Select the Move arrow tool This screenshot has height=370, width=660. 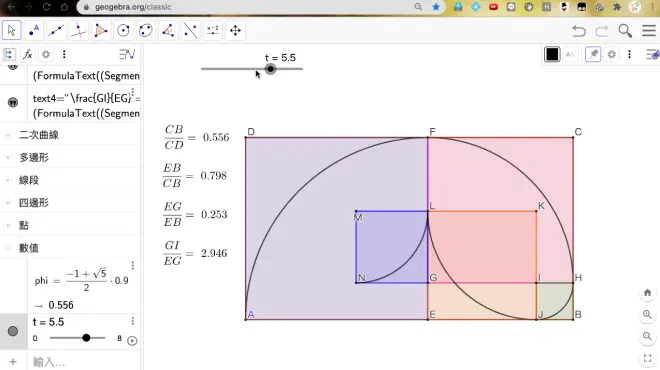(x=11, y=31)
